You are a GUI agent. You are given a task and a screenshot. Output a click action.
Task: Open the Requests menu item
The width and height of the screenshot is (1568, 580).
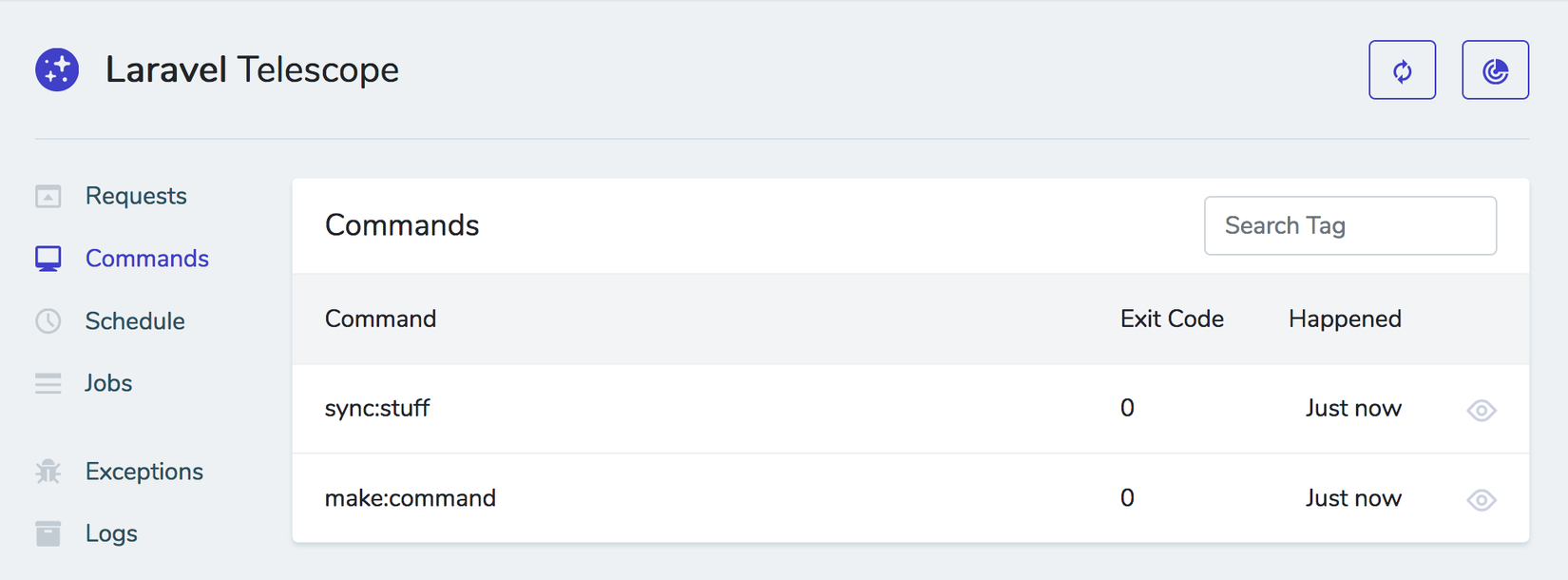(x=136, y=196)
